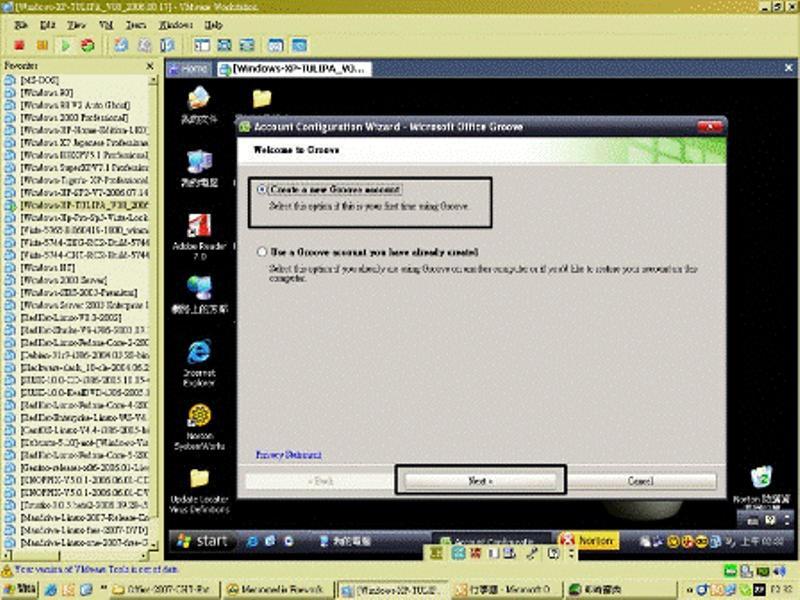Open the View menu

click(x=77, y=24)
